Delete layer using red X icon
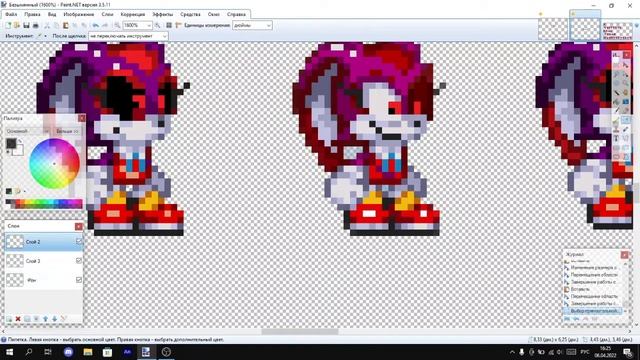640x360 pixels. click(18, 319)
